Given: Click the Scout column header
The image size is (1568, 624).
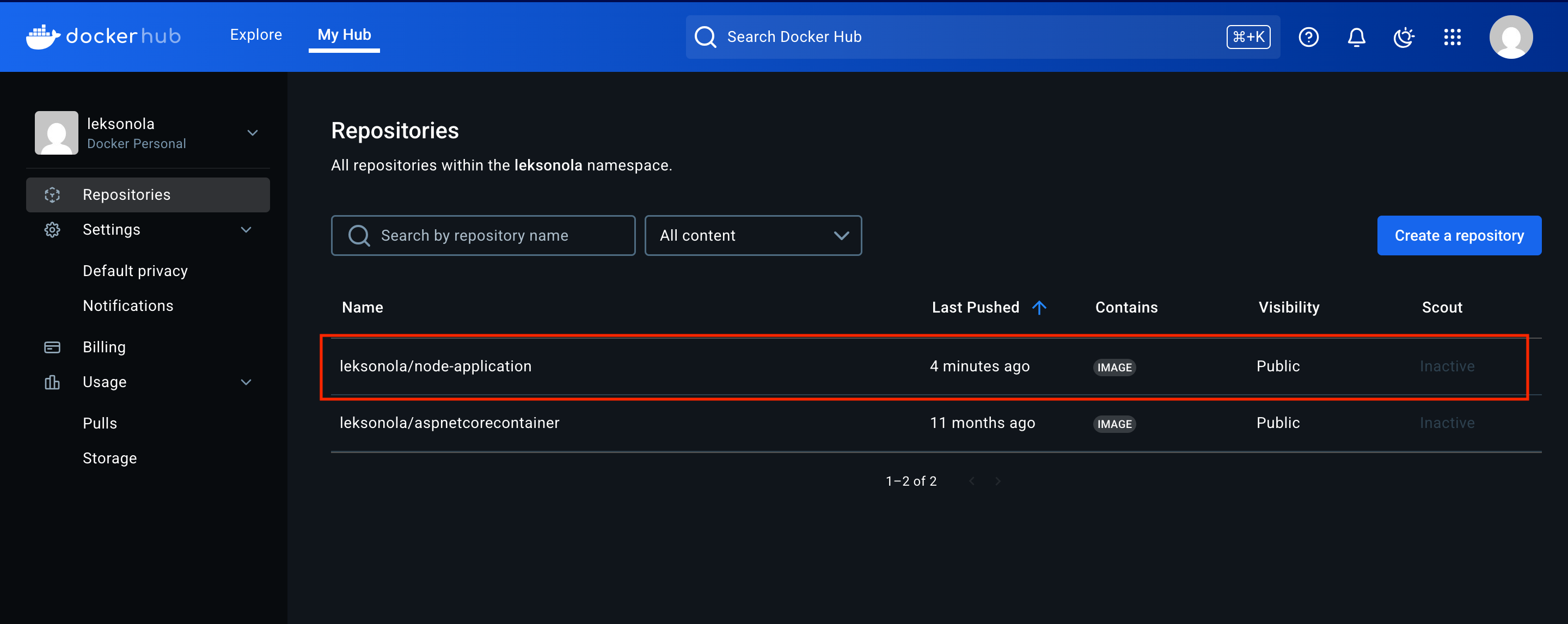Looking at the screenshot, I should (x=1441, y=308).
